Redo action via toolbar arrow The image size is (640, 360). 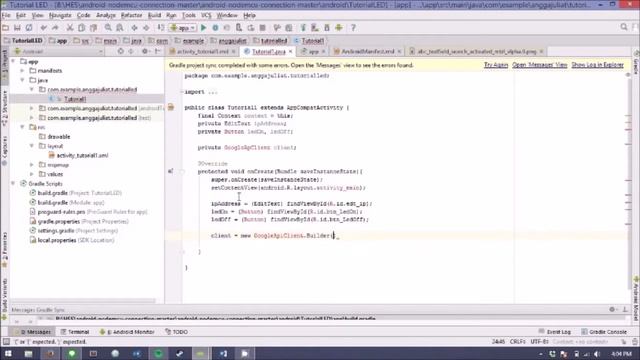pos(55,28)
